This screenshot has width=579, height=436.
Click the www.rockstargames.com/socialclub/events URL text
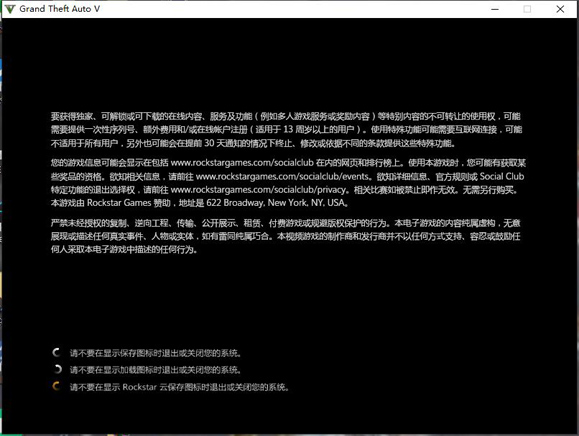(x=282, y=176)
